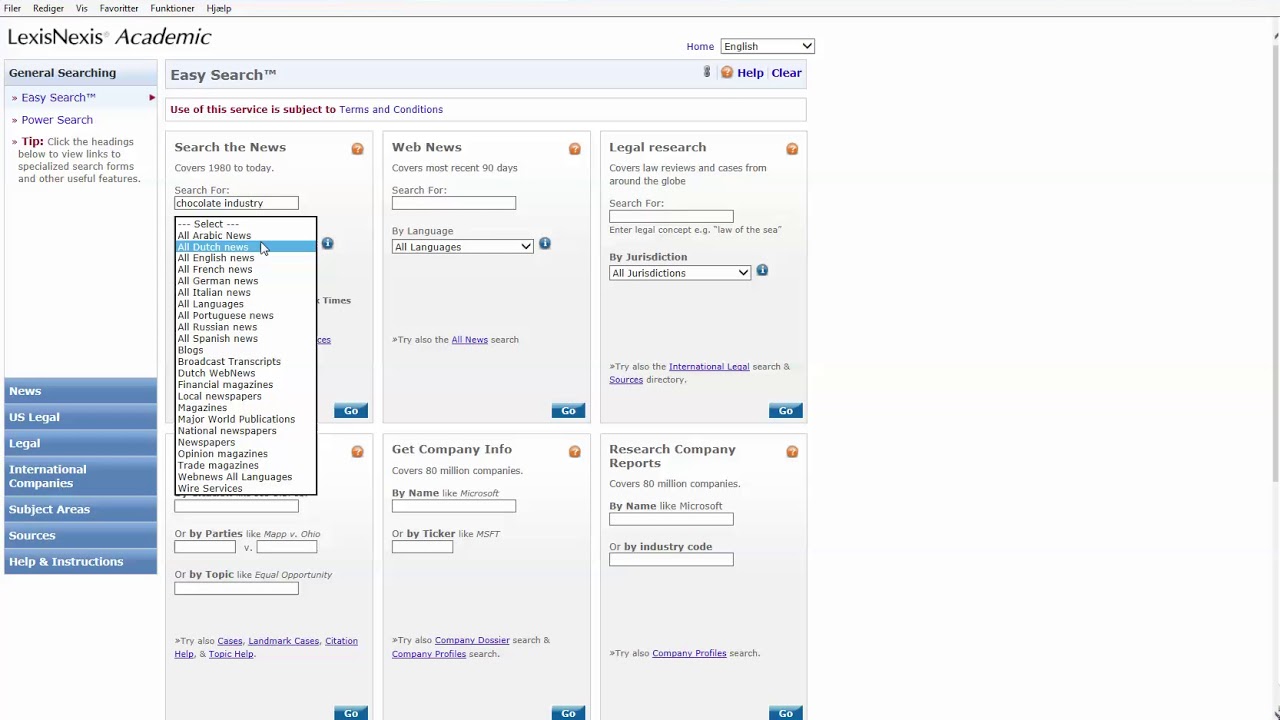Click help icon behind the source dropdown list

[x=357, y=452]
